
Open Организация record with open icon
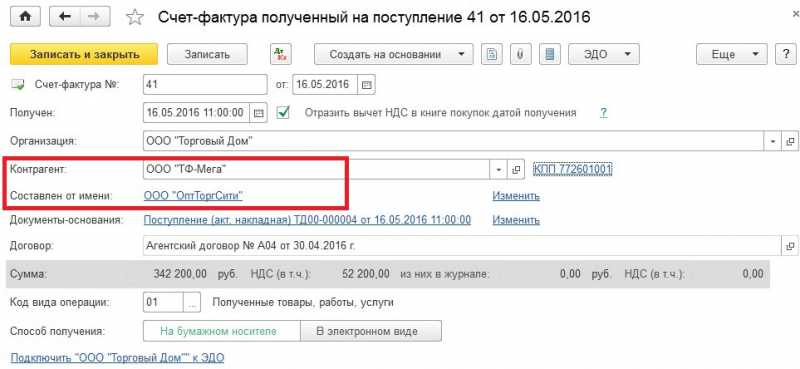pos(790,141)
